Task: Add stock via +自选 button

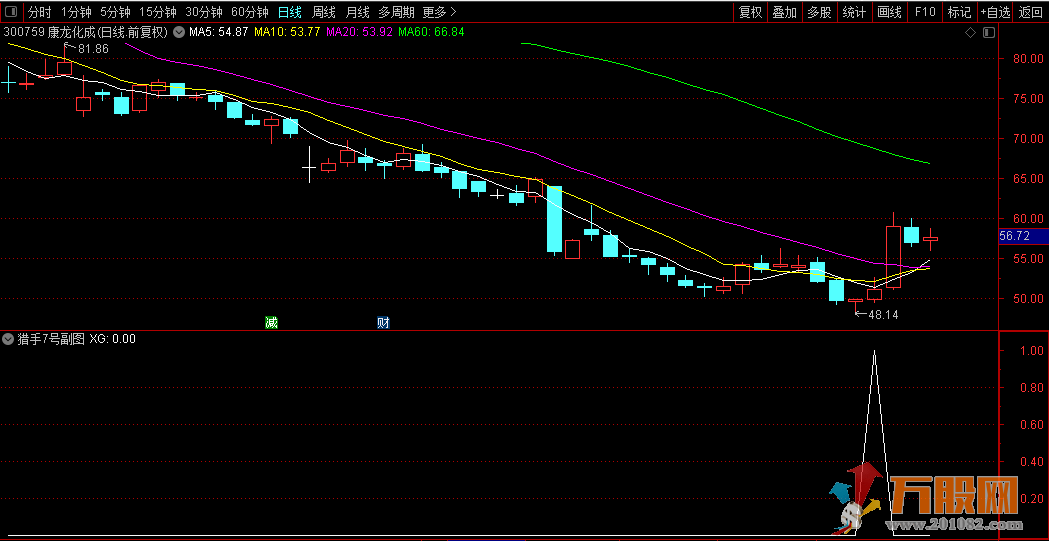Action: click(995, 11)
